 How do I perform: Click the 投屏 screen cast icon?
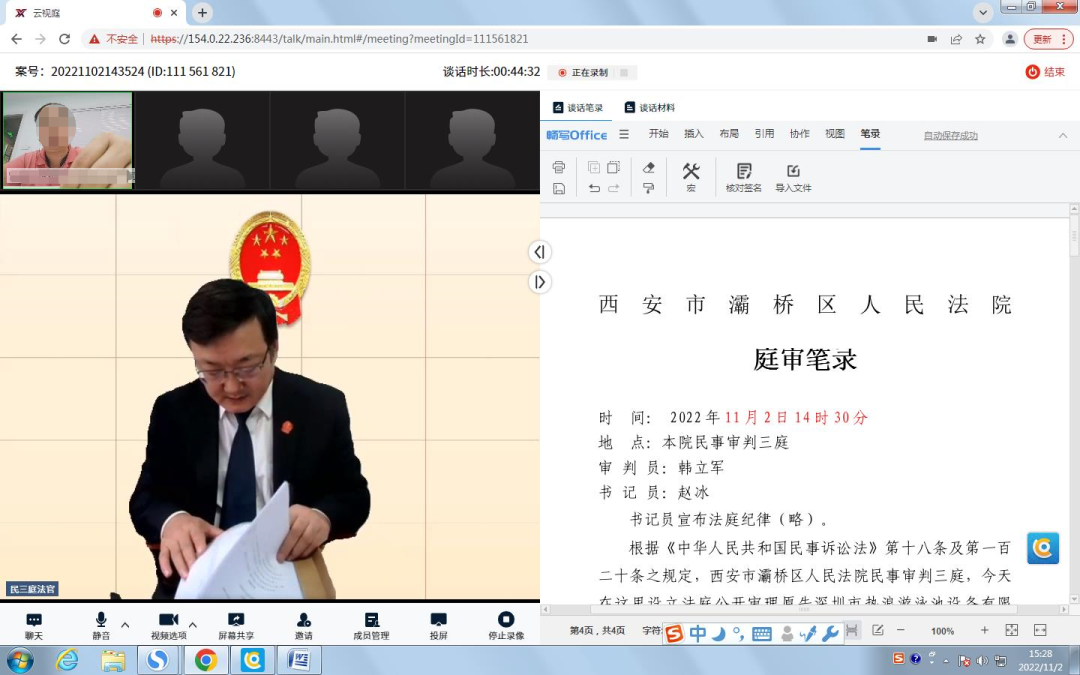coord(438,626)
